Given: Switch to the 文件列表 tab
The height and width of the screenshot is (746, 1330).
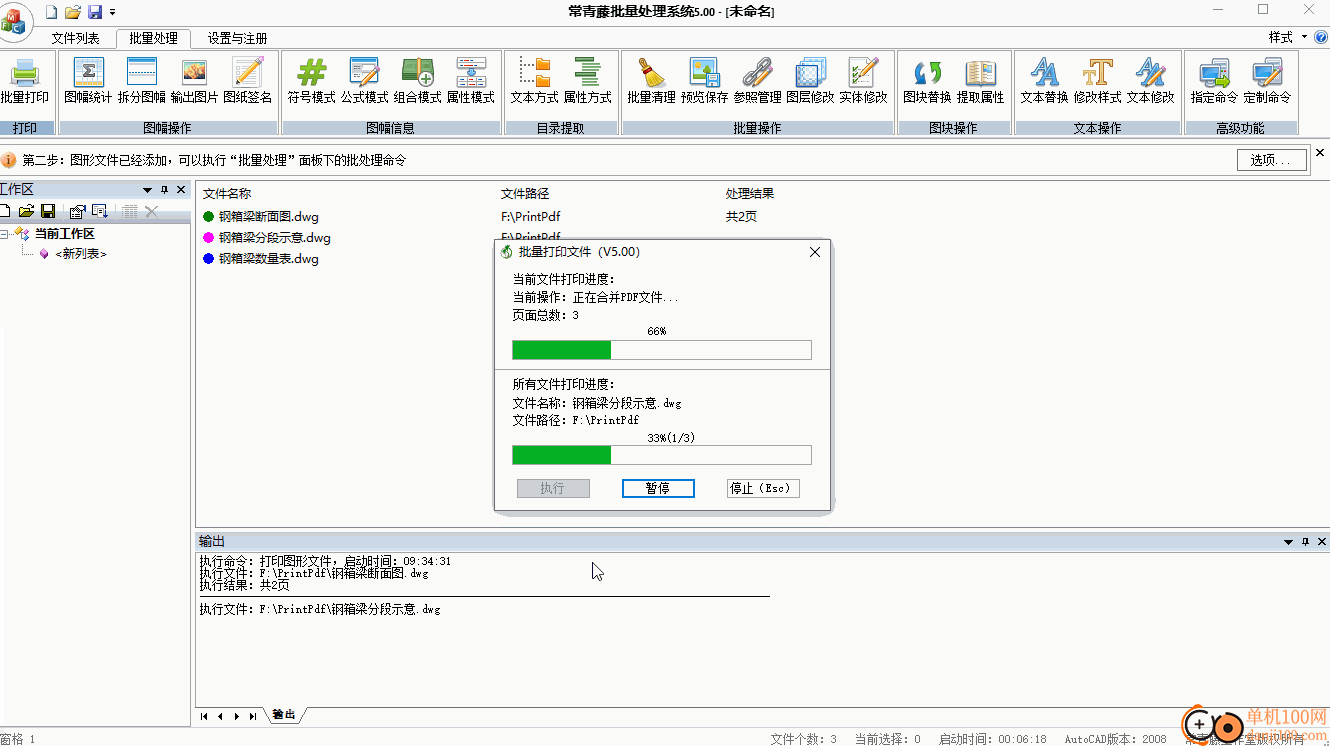Looking at the screenshot, I should tap(76, 38).
